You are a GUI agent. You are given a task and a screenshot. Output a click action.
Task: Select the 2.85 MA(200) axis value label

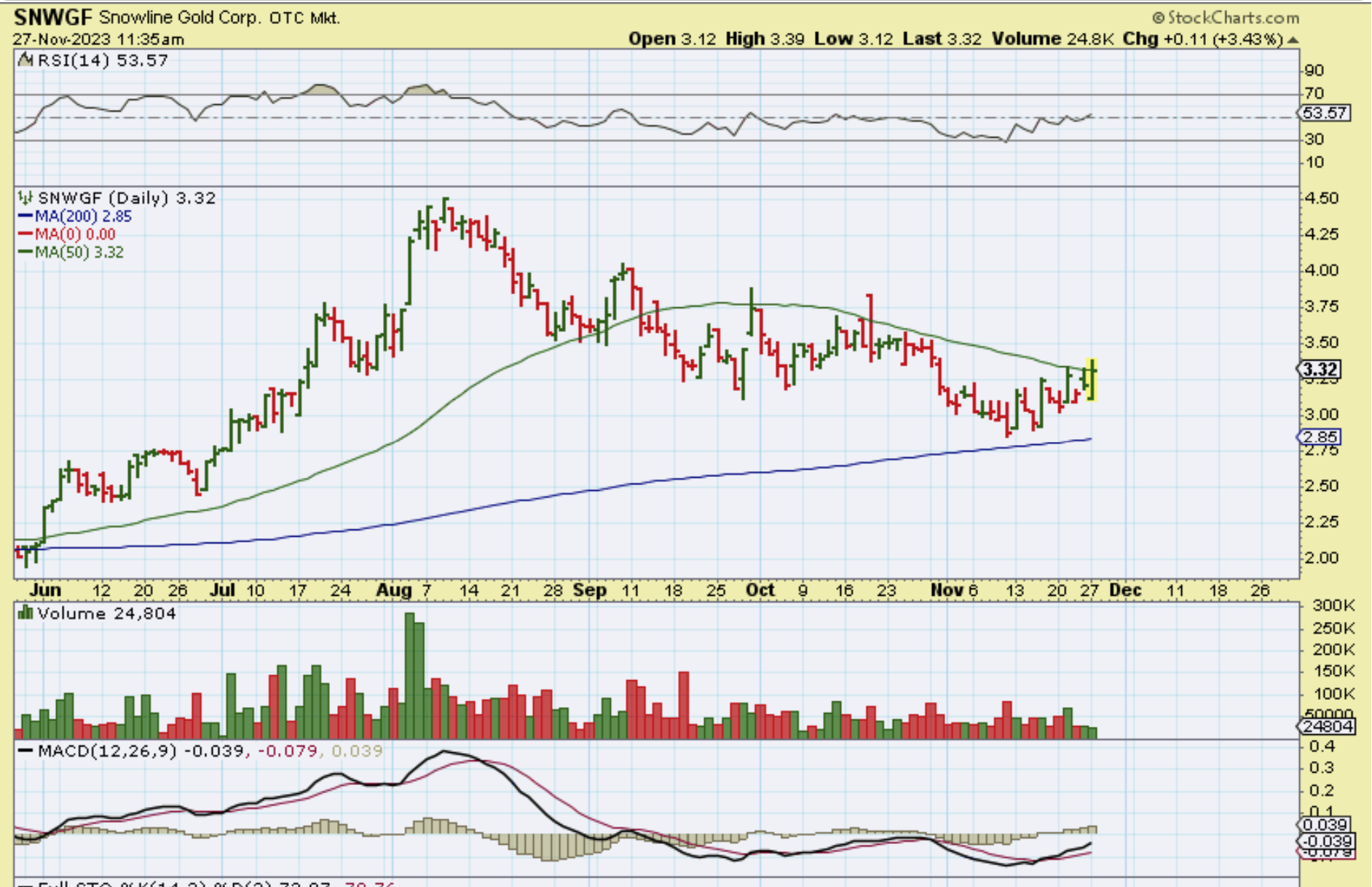click(1320, 437)
